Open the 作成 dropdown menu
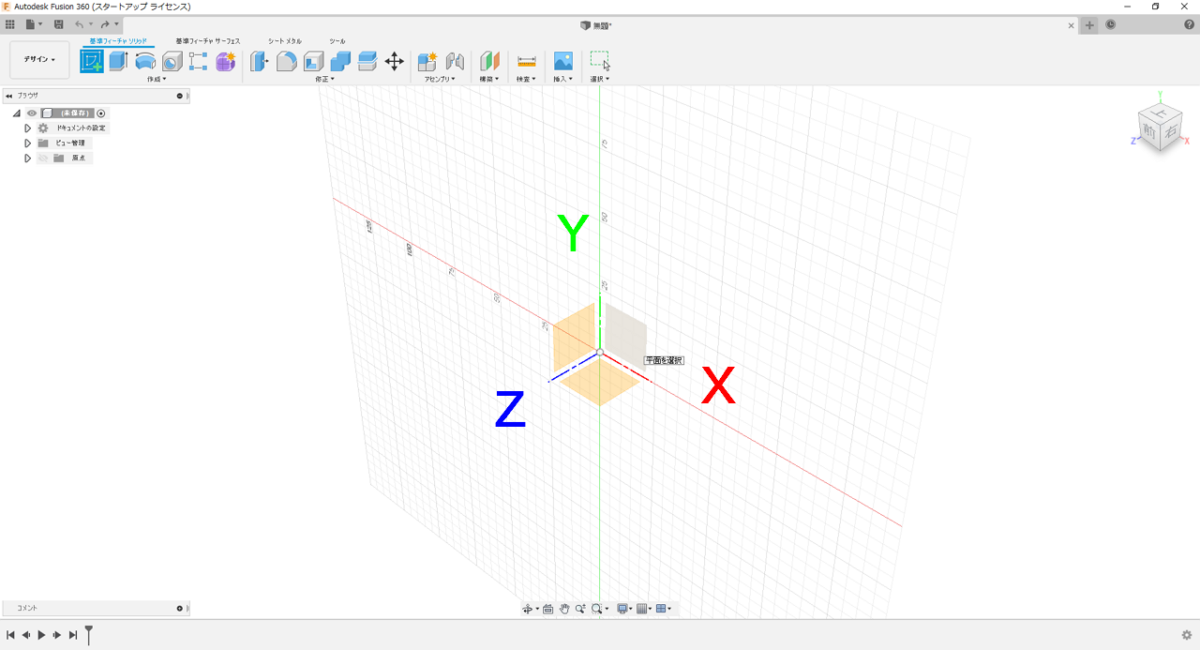The image size is (1200, 650). click(x=156, y=78)
